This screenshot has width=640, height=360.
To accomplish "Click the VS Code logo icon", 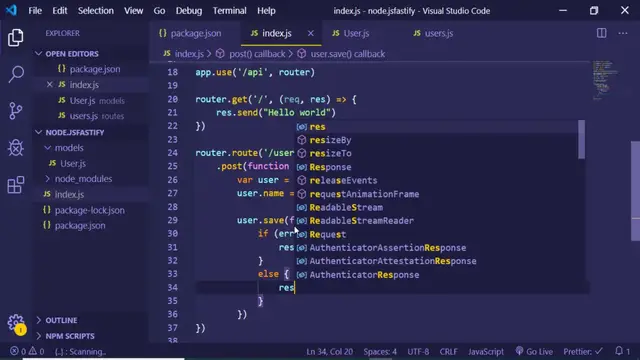I will [11, 10].
